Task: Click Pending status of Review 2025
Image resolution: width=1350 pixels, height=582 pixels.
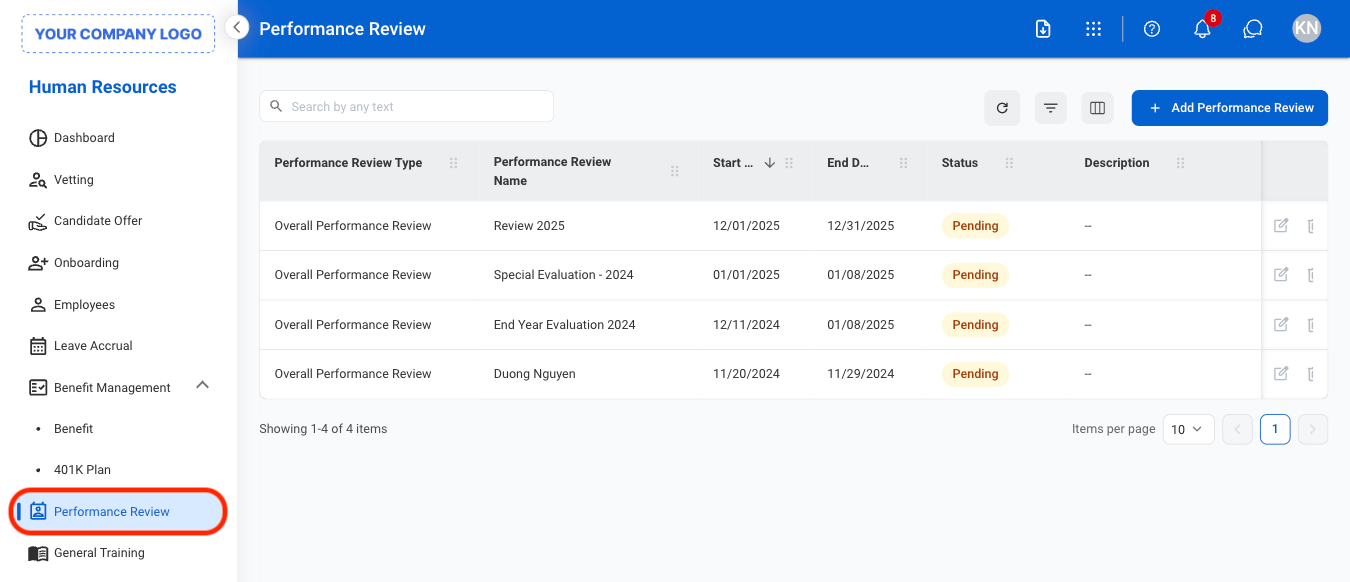Action: coord(975,226)
